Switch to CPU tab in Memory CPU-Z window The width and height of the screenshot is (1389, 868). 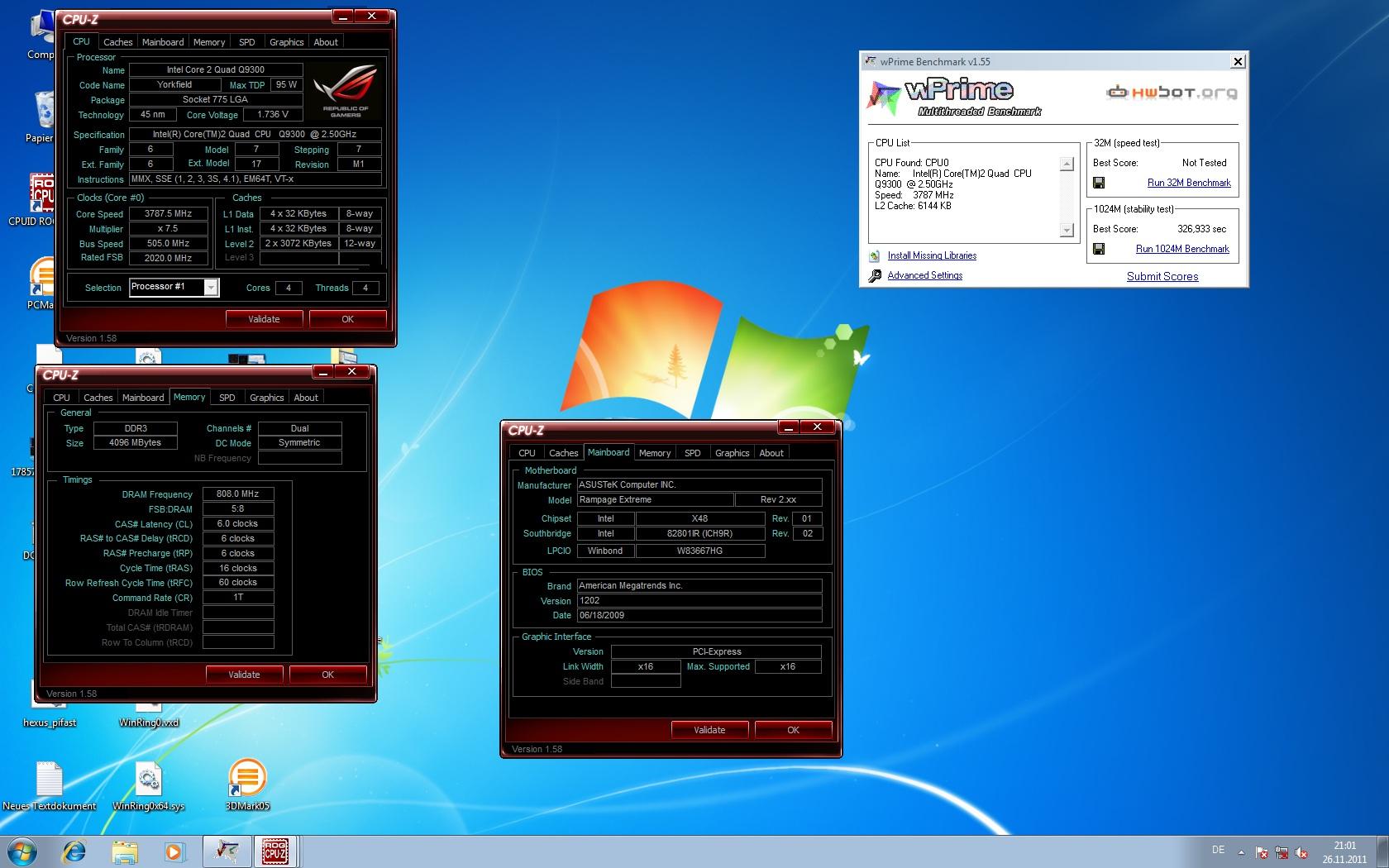[61, 398]
